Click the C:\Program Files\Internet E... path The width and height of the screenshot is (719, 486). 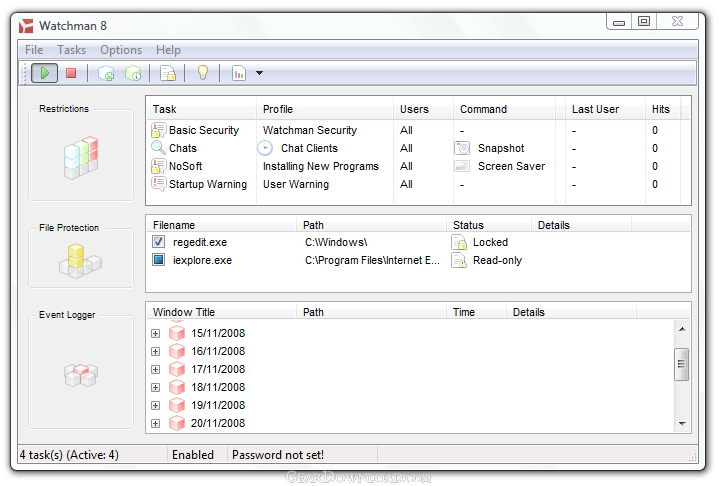(x=372, y=260)
